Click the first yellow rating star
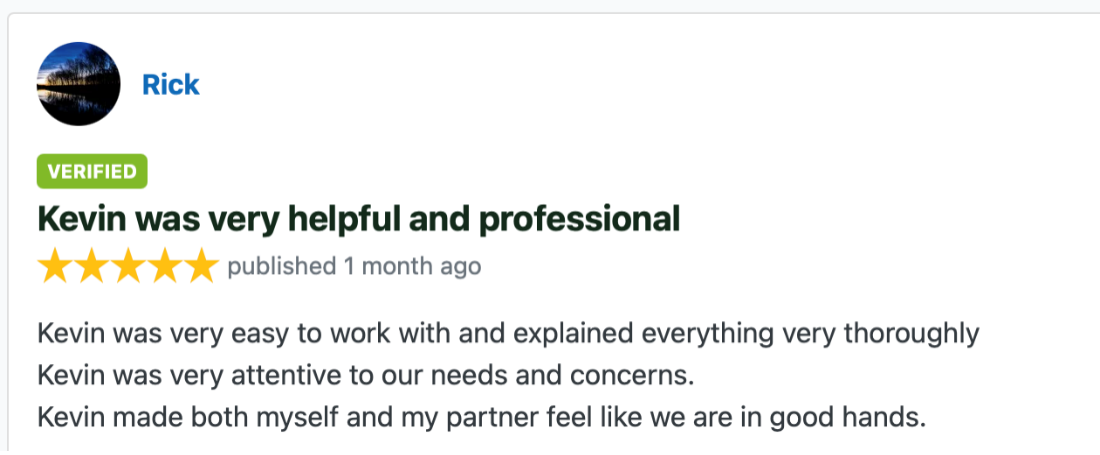 (x=56, y=267)
